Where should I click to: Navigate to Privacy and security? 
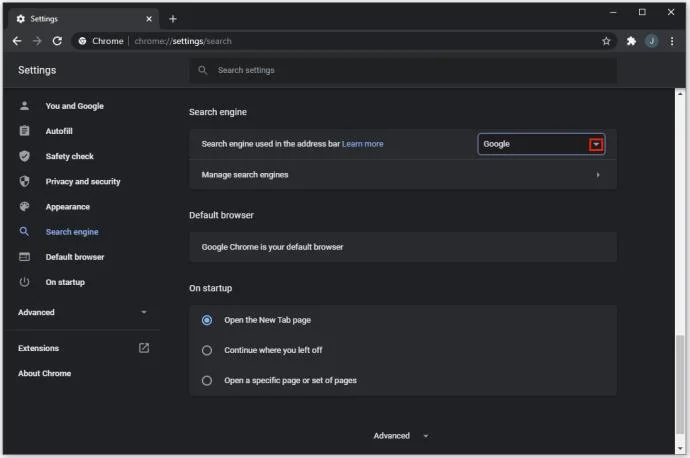(x=83, y=181)
